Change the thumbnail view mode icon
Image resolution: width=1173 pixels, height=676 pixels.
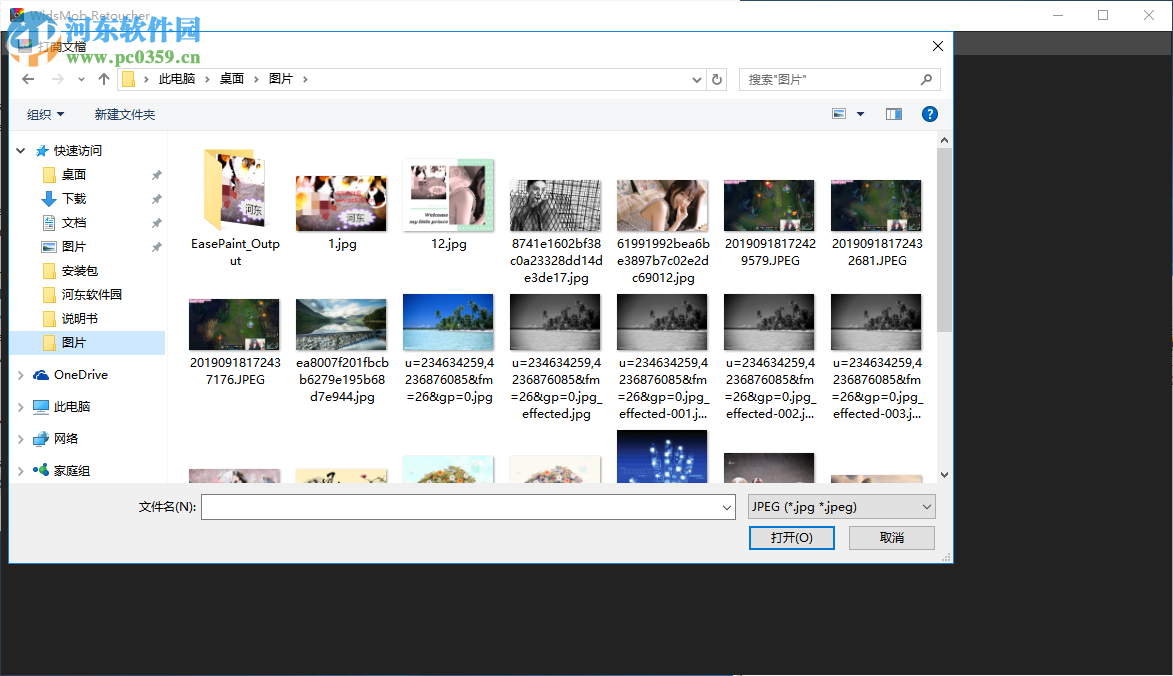click(838, 113)
